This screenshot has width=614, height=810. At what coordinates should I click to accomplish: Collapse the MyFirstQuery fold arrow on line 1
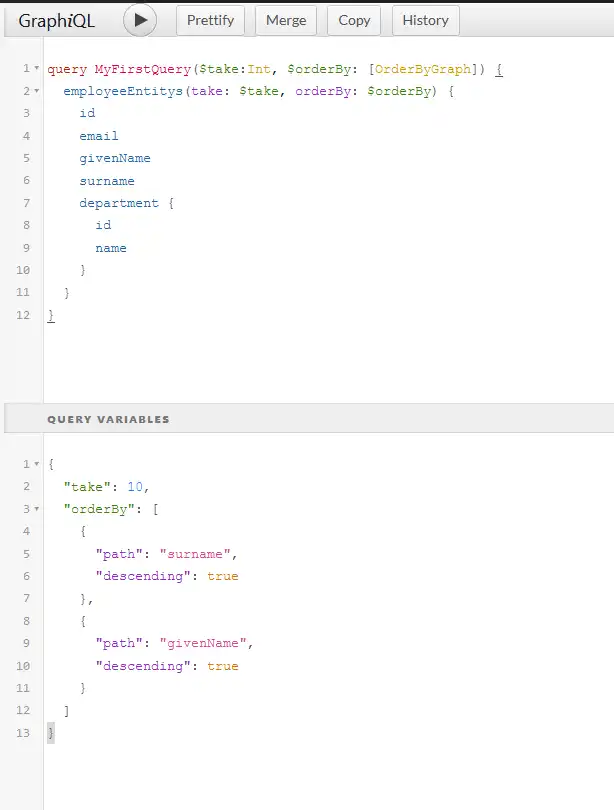[x=37, y=69]
